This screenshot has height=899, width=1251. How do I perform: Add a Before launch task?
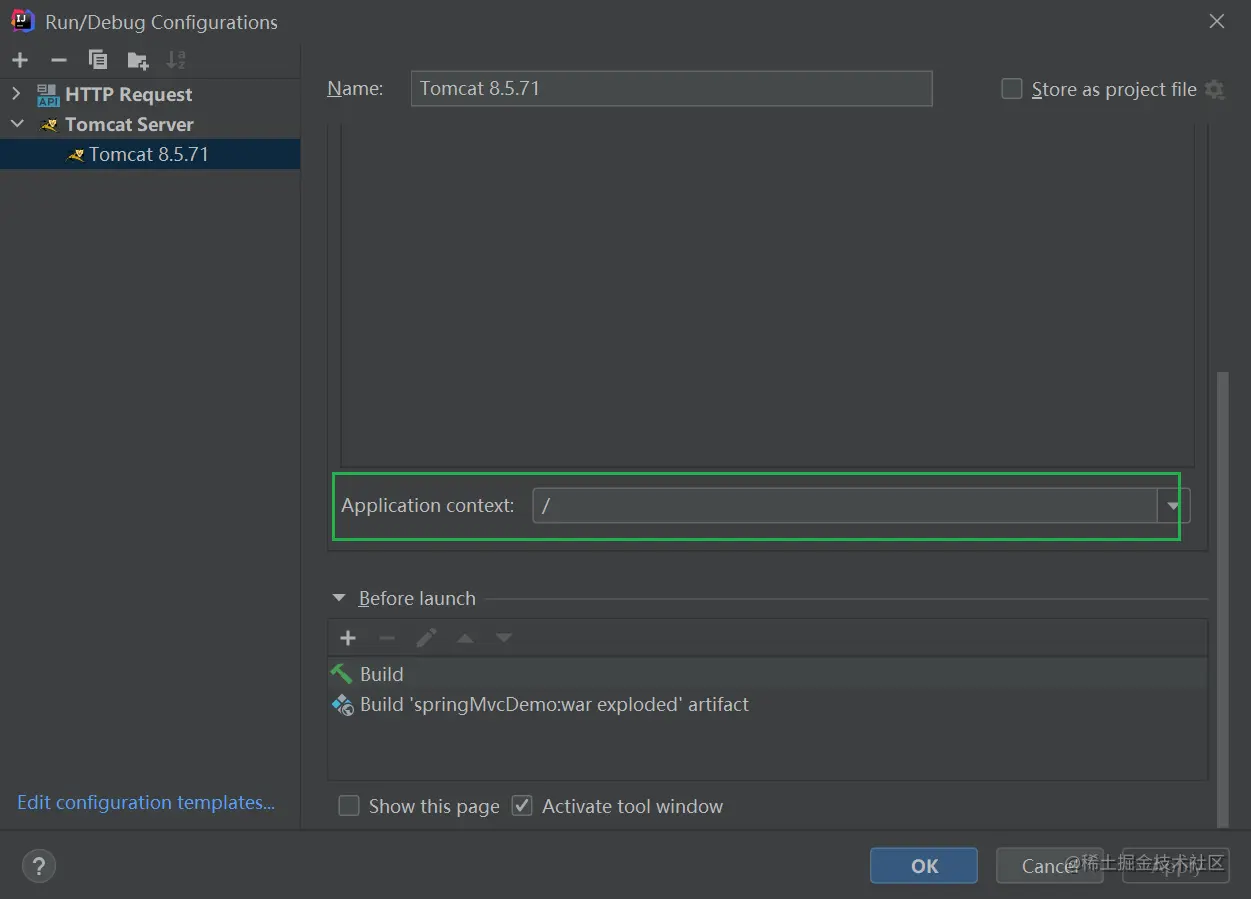[348, 638]
